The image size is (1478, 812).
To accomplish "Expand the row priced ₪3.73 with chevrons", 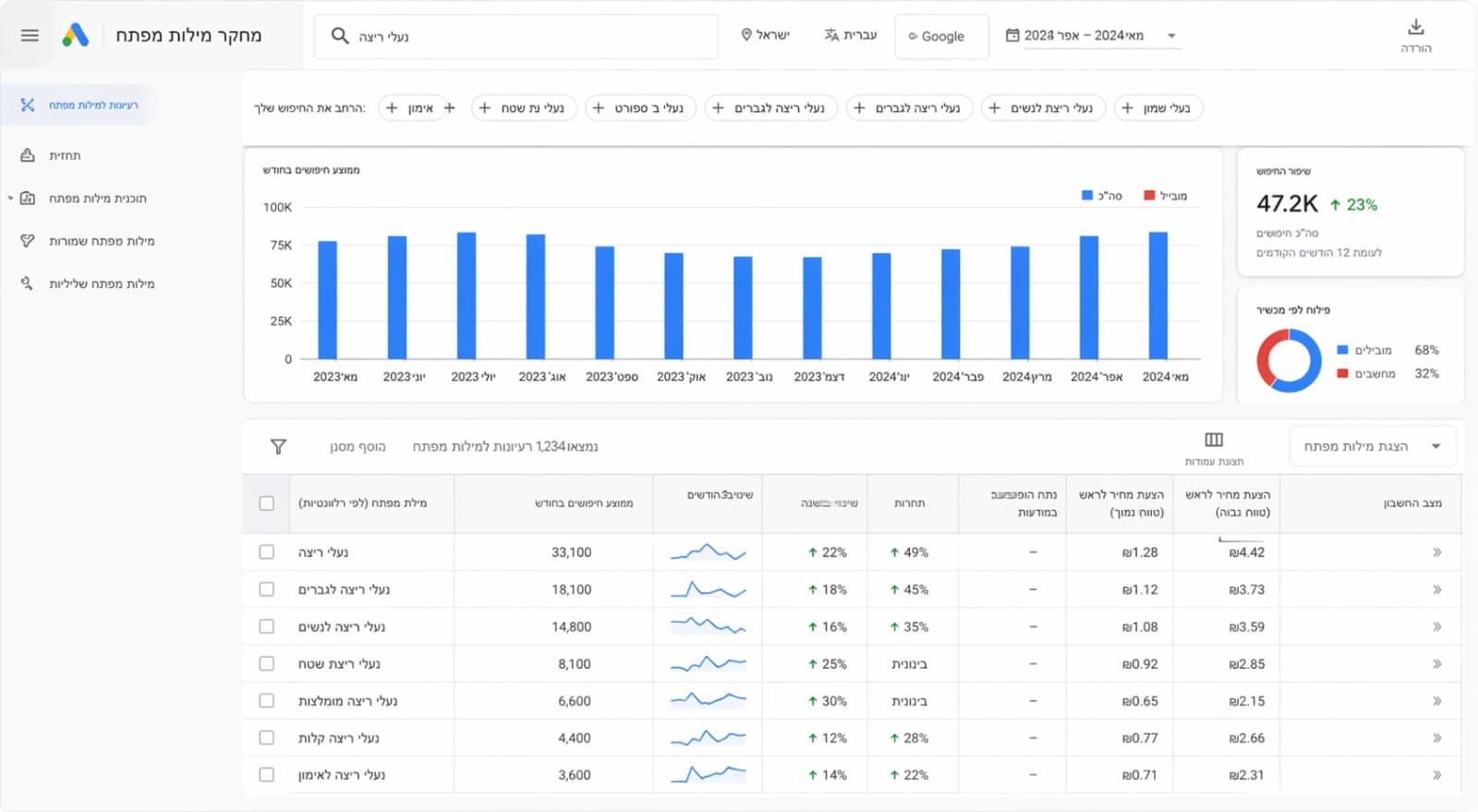I will [1436, 589].
